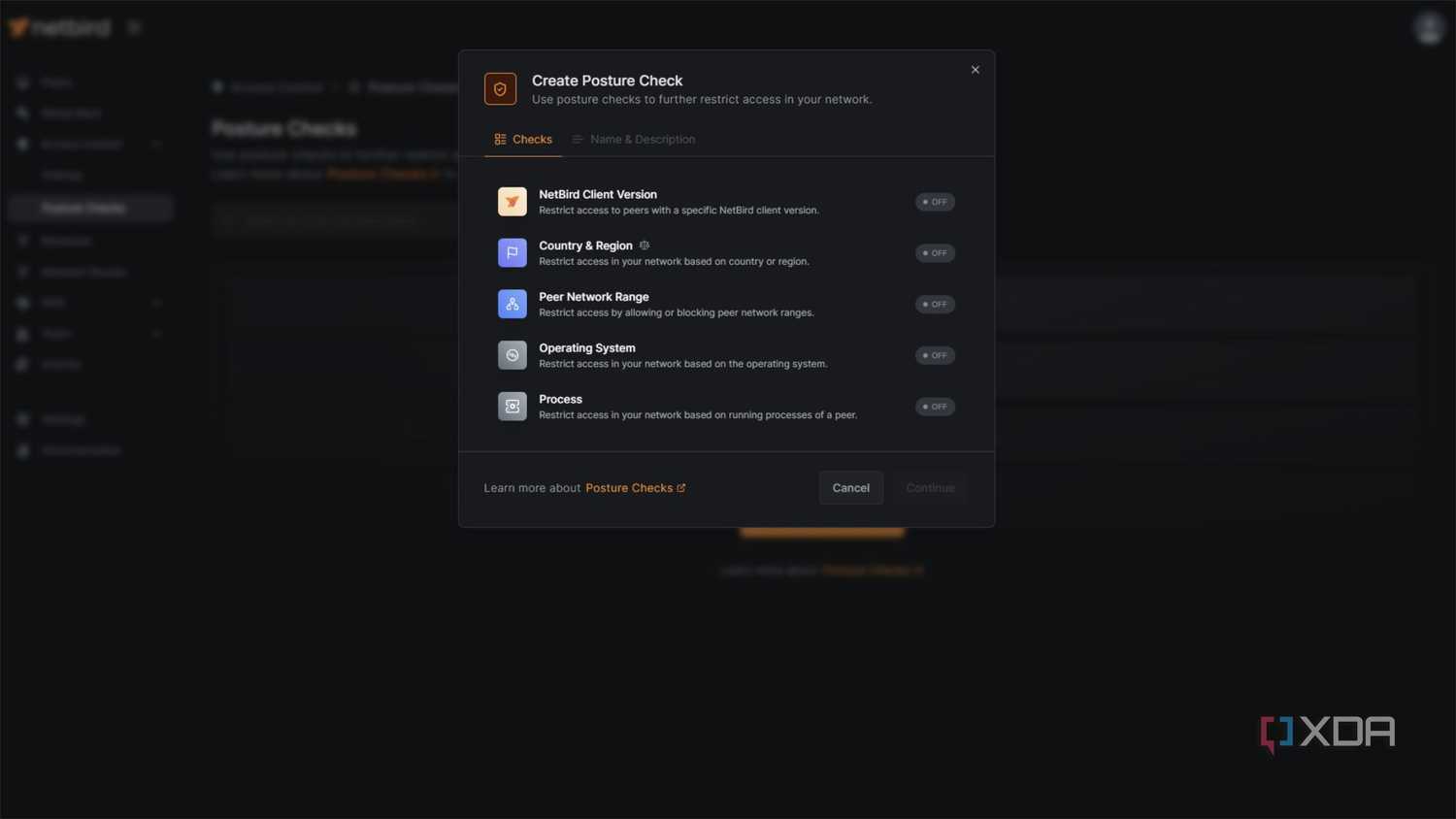Close the Create Posture Check dialog

(x=976, y=70)
